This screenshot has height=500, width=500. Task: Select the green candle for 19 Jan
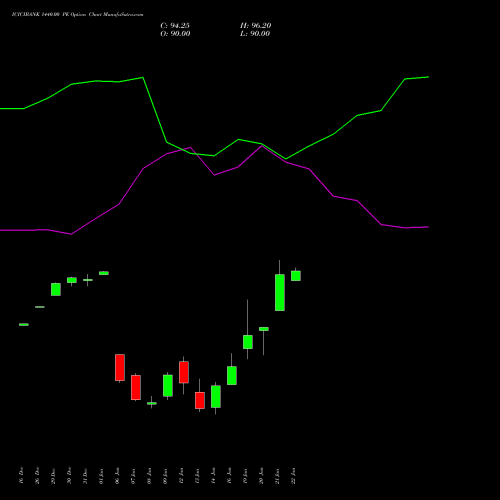click(248, 342)
